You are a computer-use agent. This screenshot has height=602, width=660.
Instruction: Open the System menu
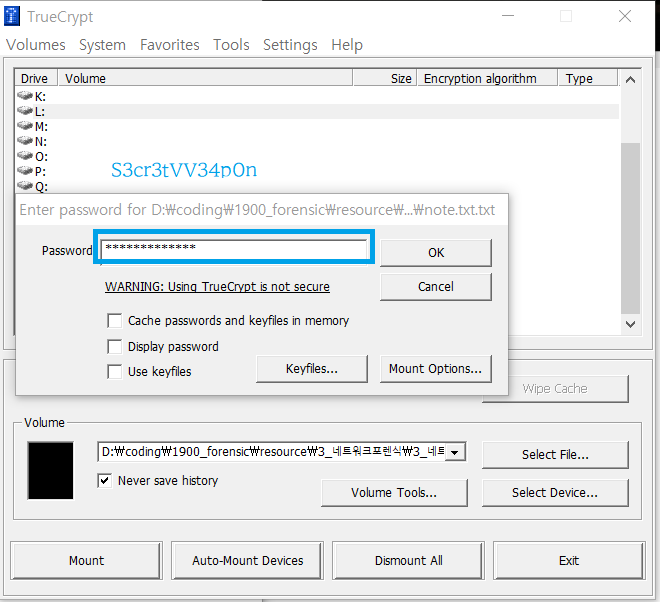pos(102,45)
